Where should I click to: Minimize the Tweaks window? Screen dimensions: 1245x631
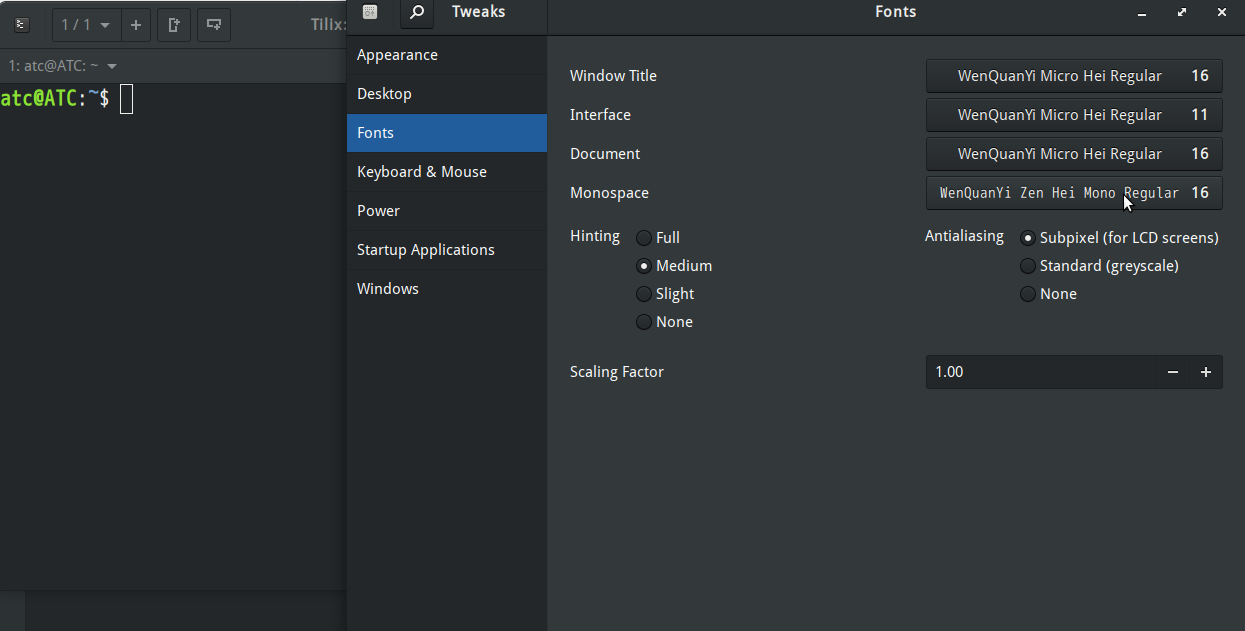[1143, 13]
